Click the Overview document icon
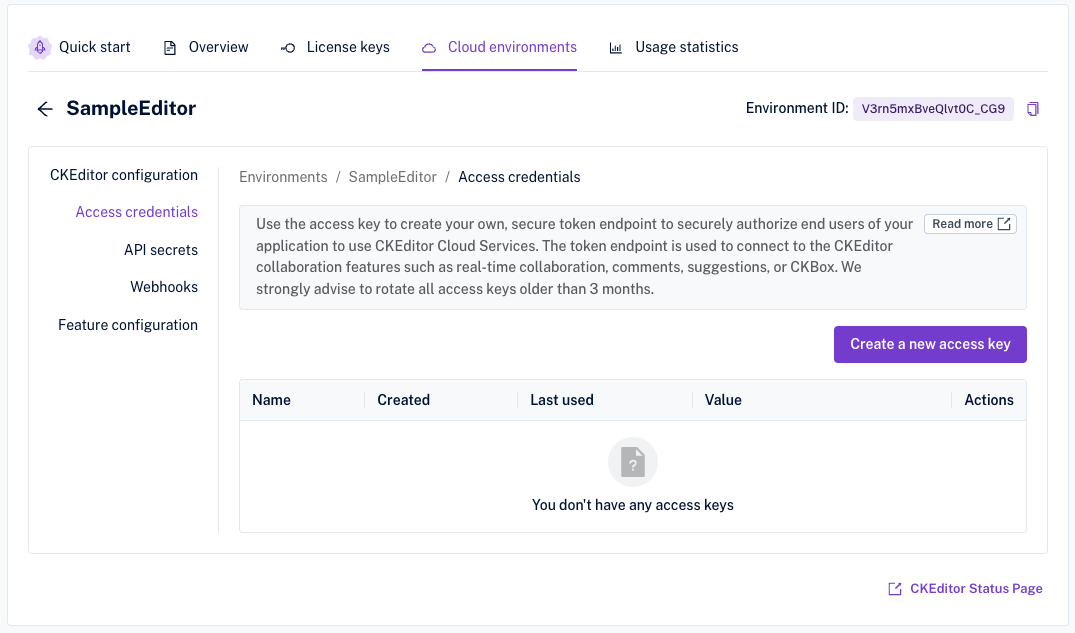1075x633 pixels. (x=169, y=48)
